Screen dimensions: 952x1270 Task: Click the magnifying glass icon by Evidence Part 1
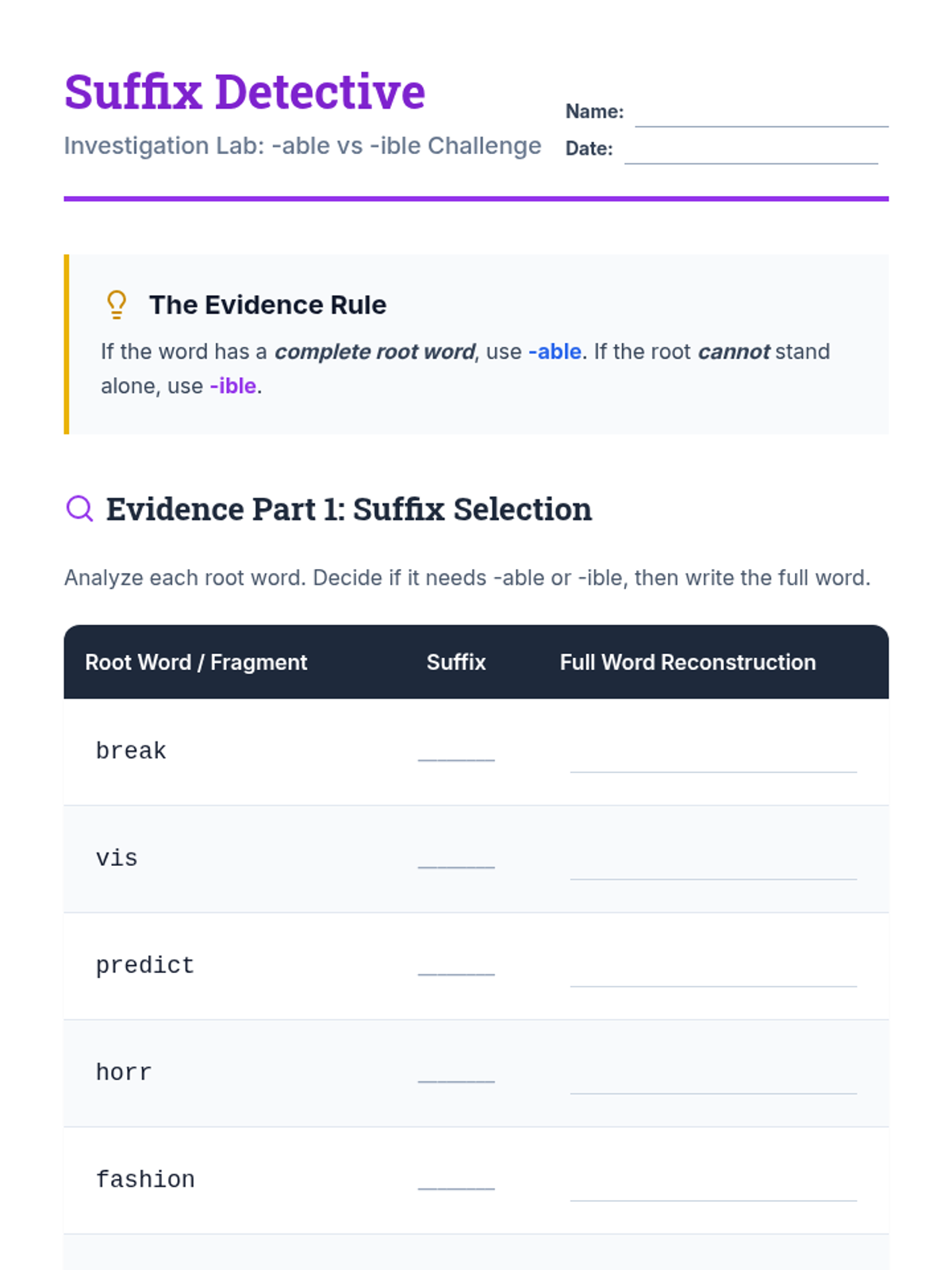pos(79,508)
